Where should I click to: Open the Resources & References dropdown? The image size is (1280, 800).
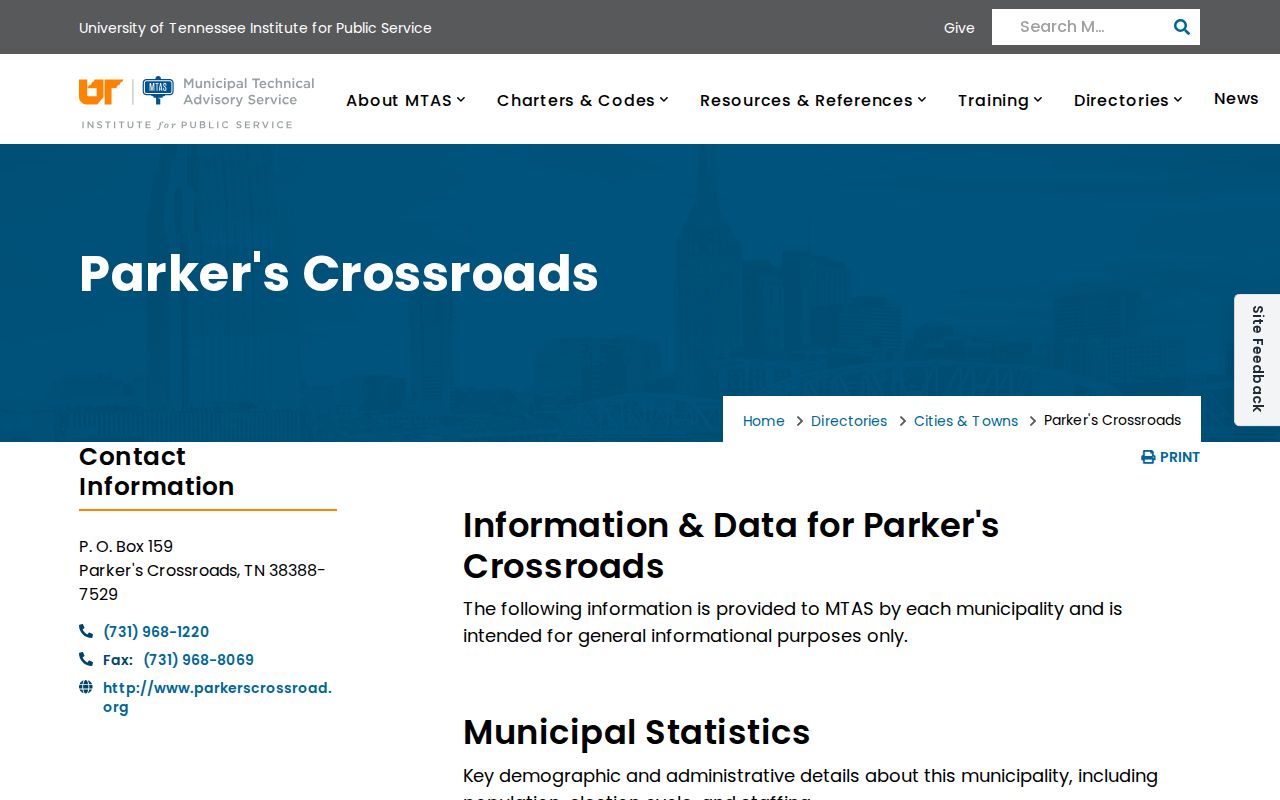[x=813, y=100]
